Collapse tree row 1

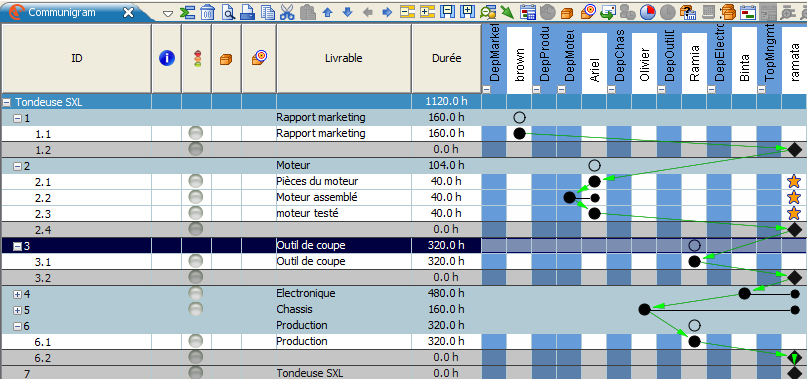pos(17,118)
